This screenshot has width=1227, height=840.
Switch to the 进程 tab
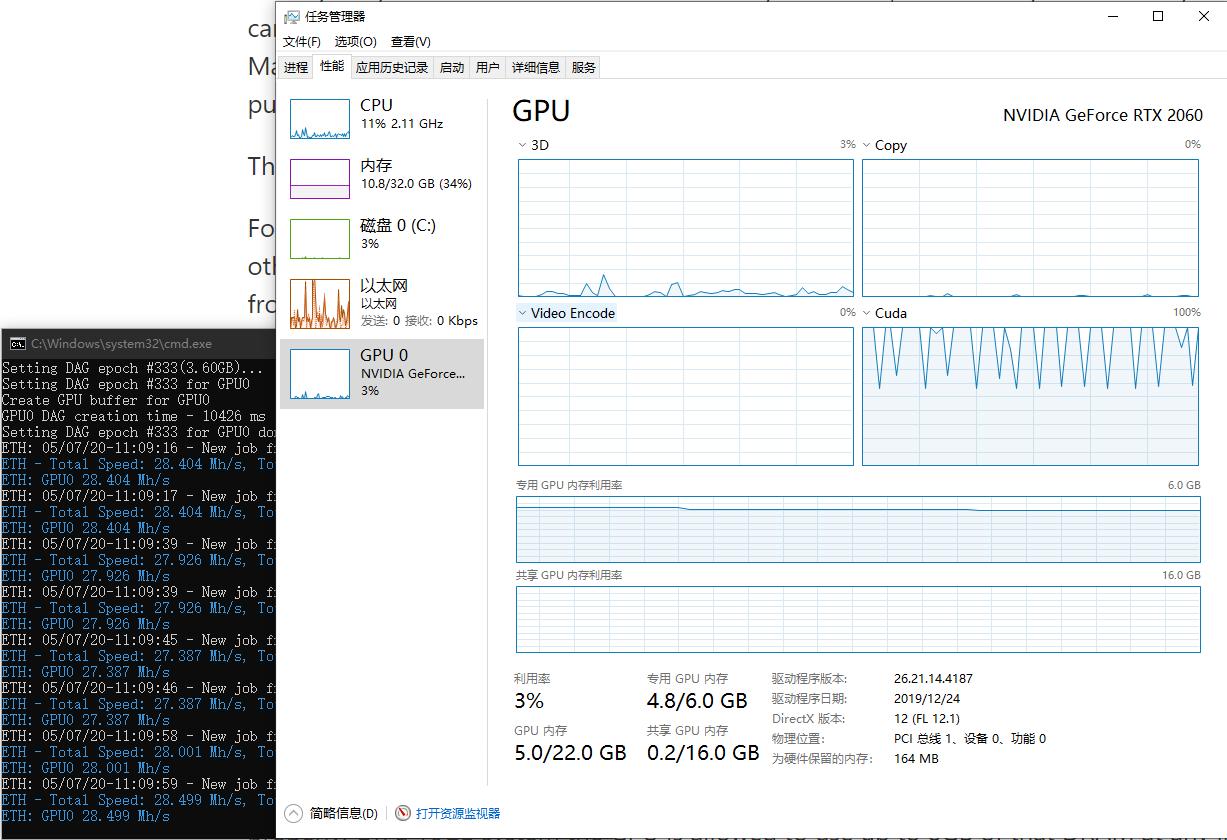(x=295, y=67)
